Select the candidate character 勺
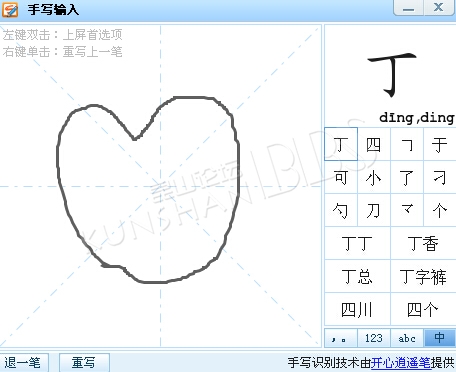 click(341, 210)
